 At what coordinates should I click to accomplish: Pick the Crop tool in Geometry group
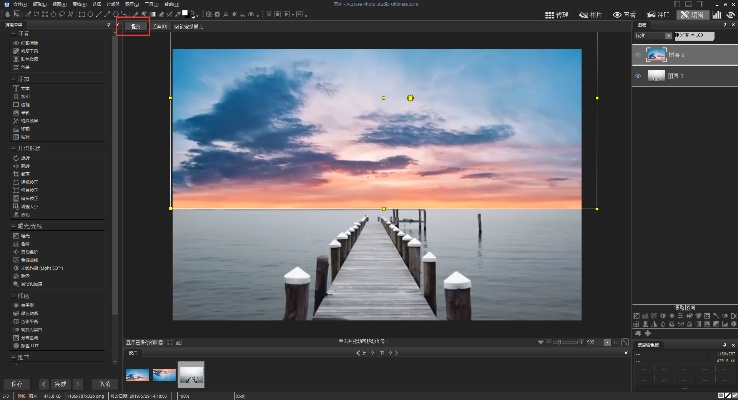point(23,172)
